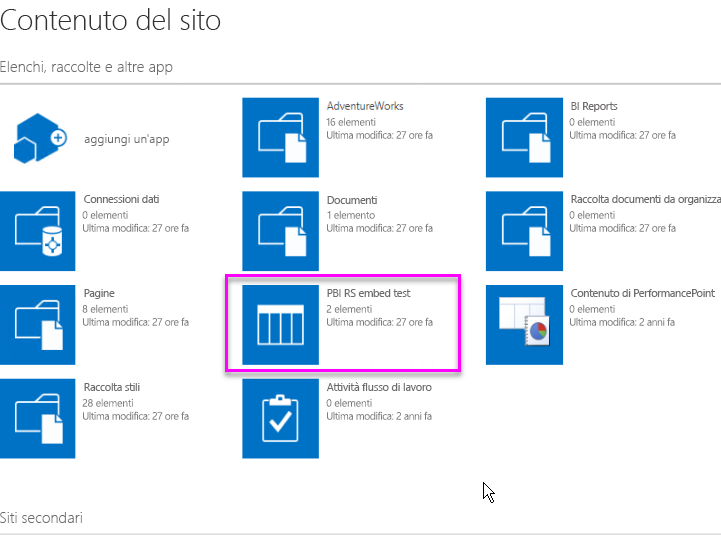721x539 pixels.
Task: Click the Documenti title link
Action: [352, 200]
